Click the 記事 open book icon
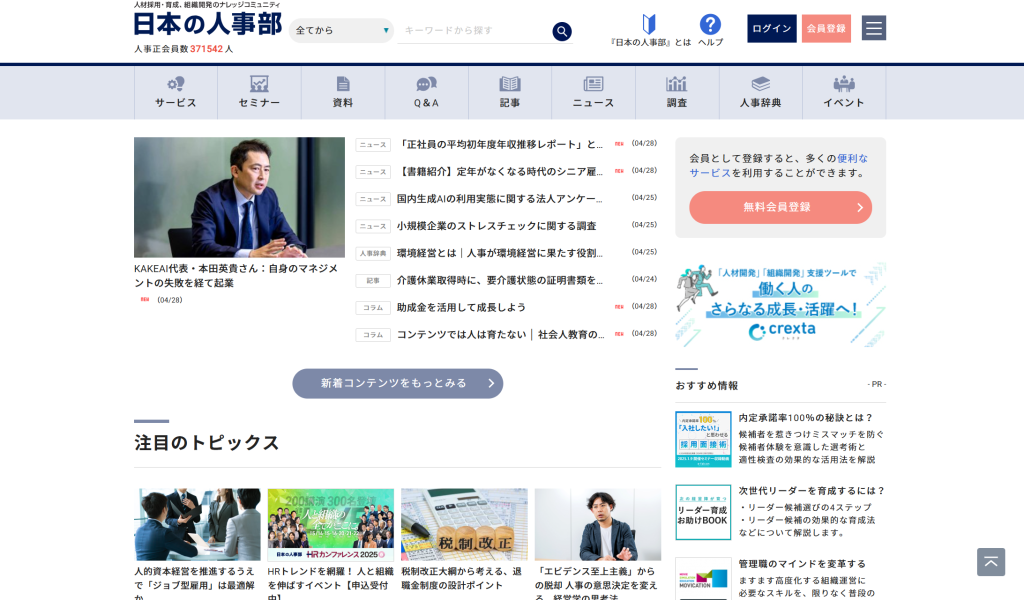Screen dimensions: 1024x600 pyautogui.click(x=510, y=84)
